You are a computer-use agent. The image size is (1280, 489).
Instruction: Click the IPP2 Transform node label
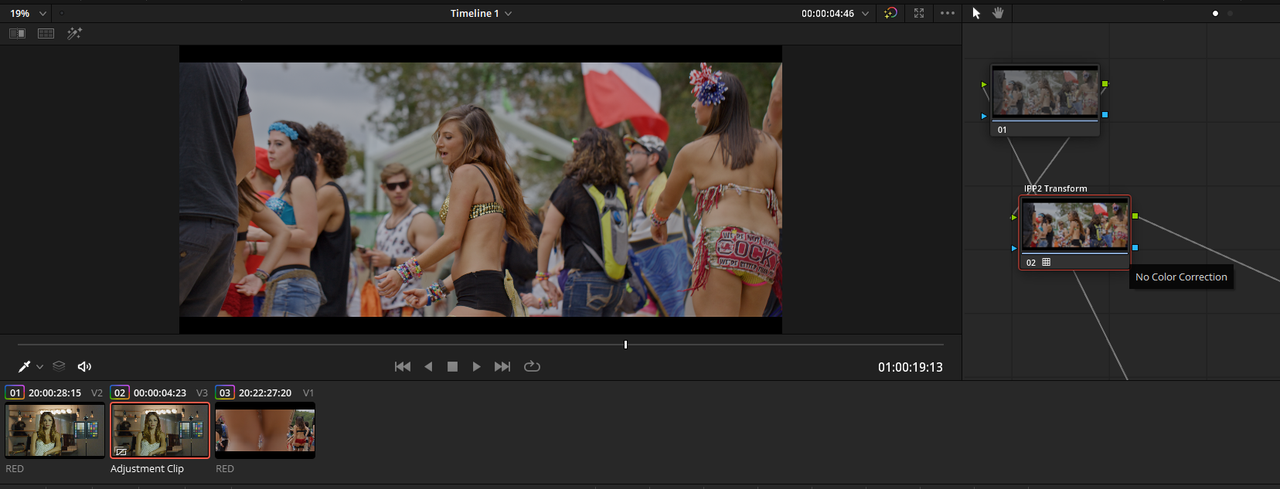pyautogui.click(x=1055, y=188)
